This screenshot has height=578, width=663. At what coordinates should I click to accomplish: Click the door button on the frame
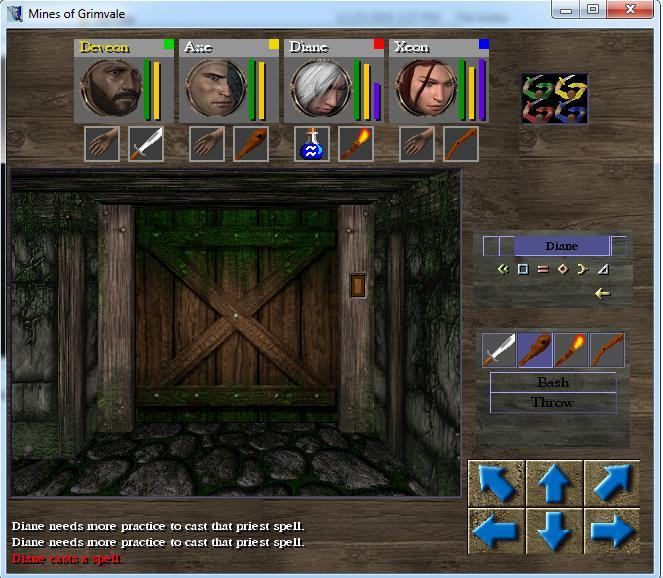(x=358, y=286)
